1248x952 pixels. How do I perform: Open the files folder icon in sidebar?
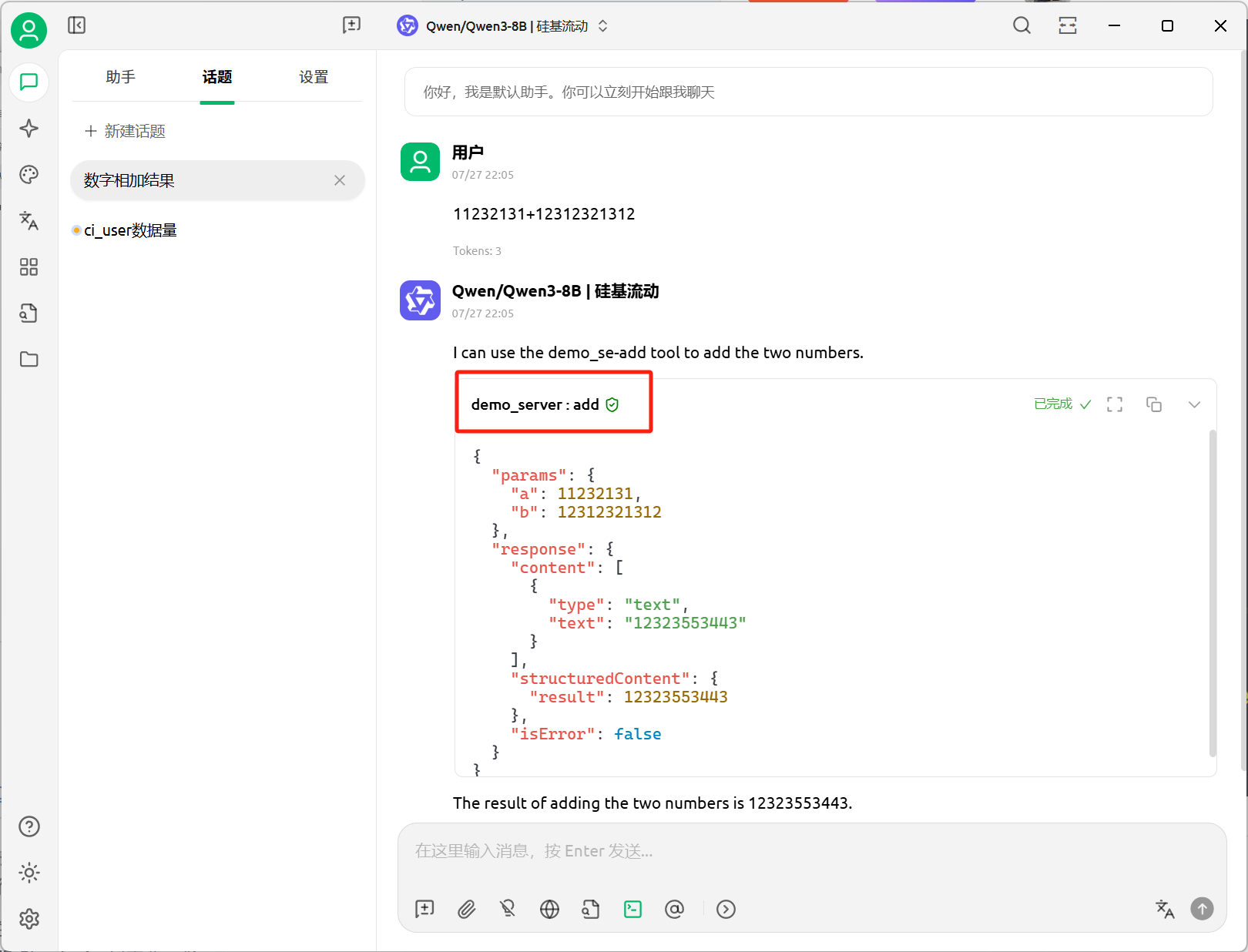[x=29, y=360]
